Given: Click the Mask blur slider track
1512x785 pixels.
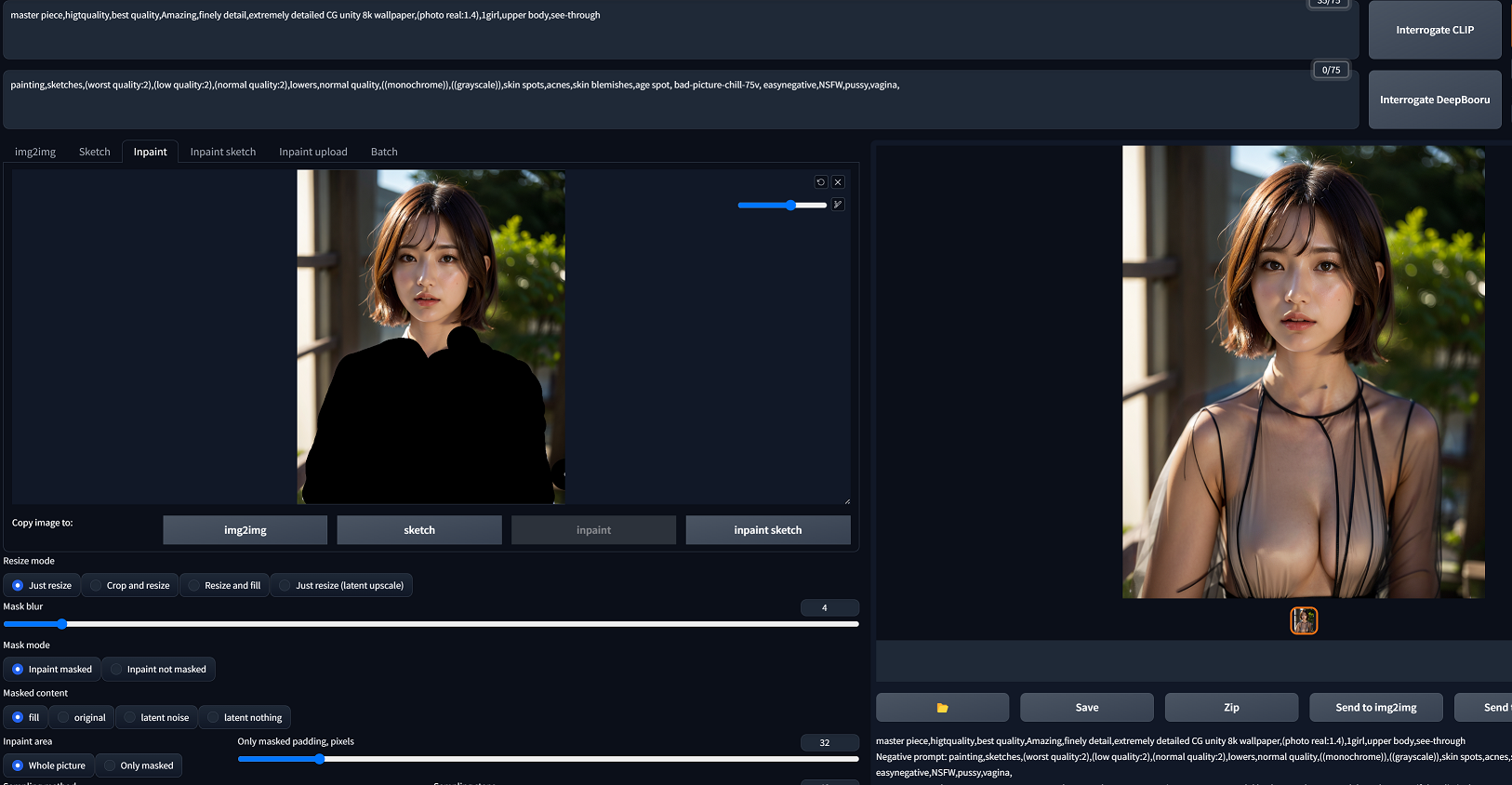Looking at the screenshot, I should pos(431,624).
